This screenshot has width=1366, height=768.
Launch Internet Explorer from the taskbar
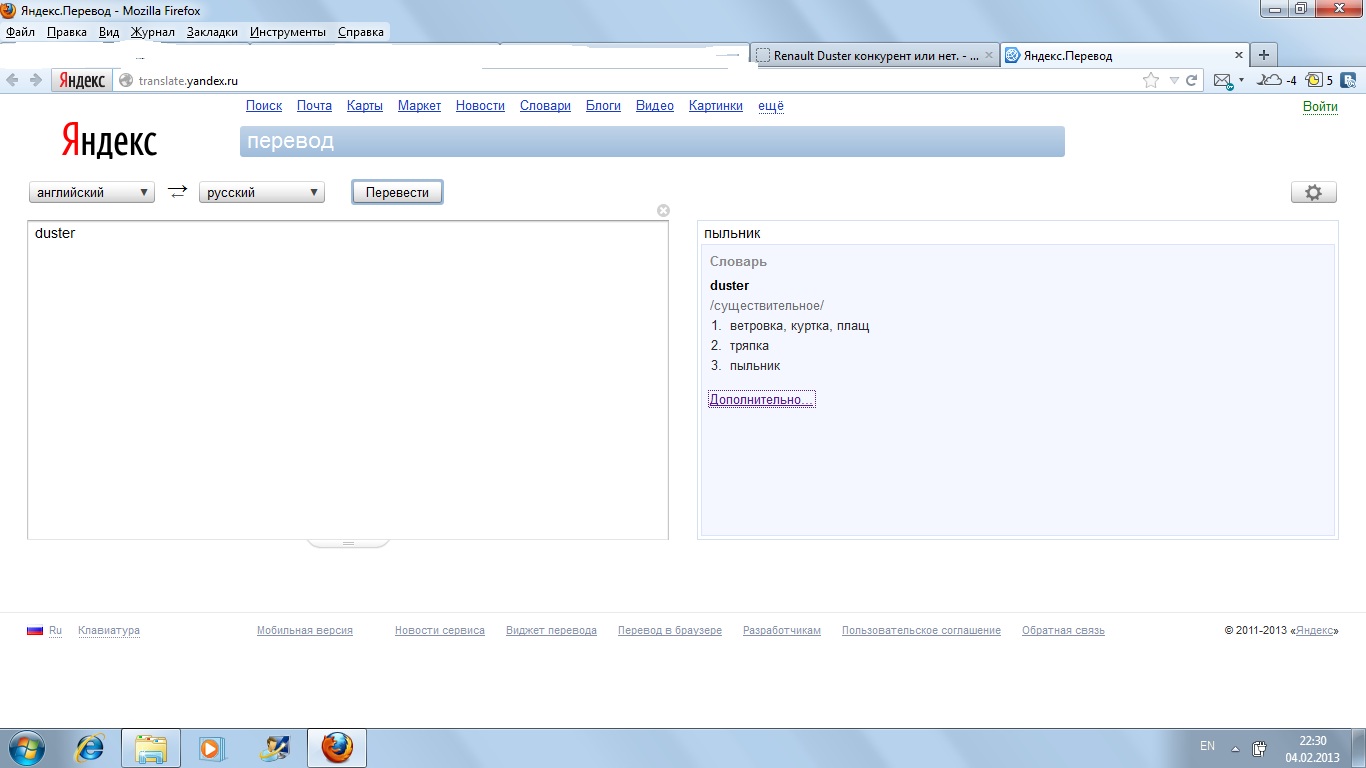91,748
